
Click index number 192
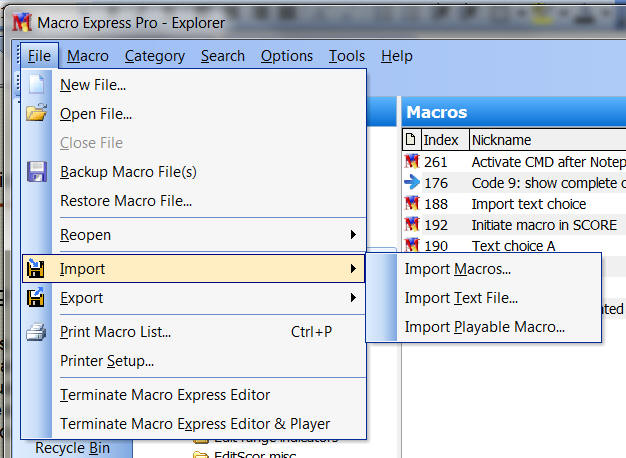(436, 225)
